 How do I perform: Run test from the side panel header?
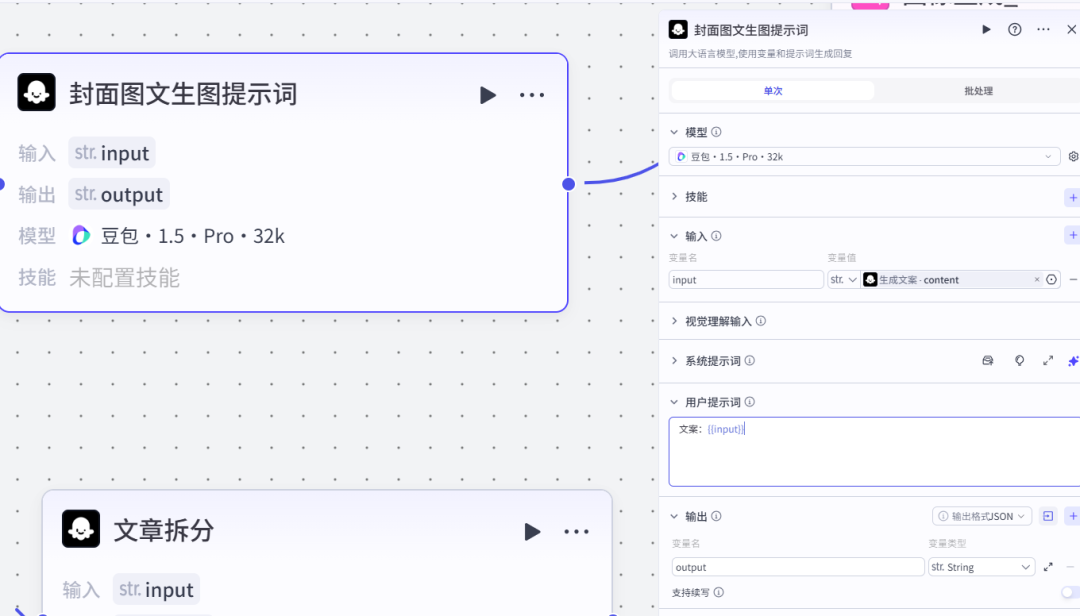(x=986, y=30)
